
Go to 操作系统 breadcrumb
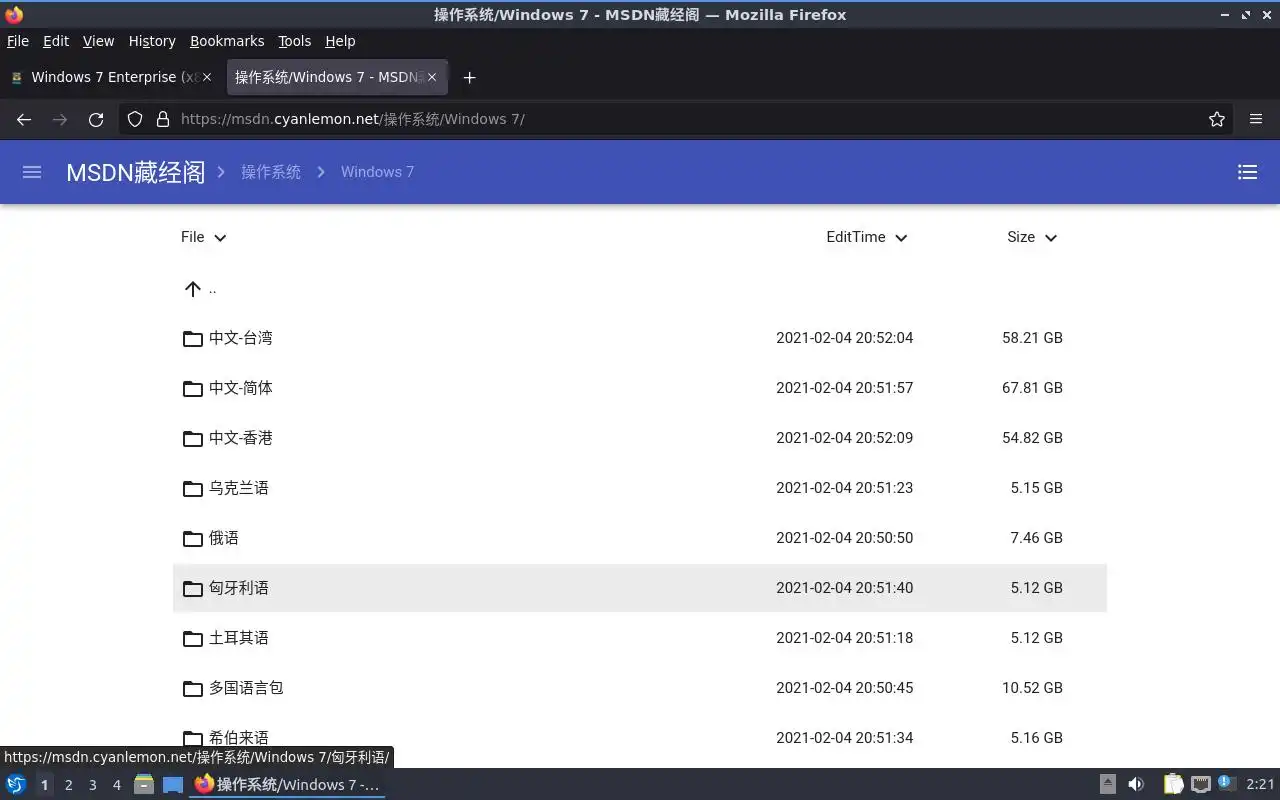(x=271, y=172)
